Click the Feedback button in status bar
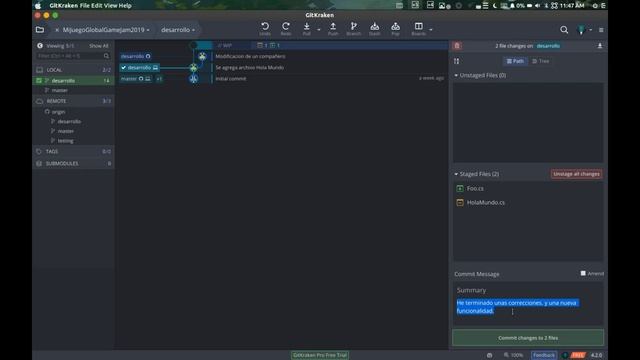640x360 pixels. (x=544, y=355)
